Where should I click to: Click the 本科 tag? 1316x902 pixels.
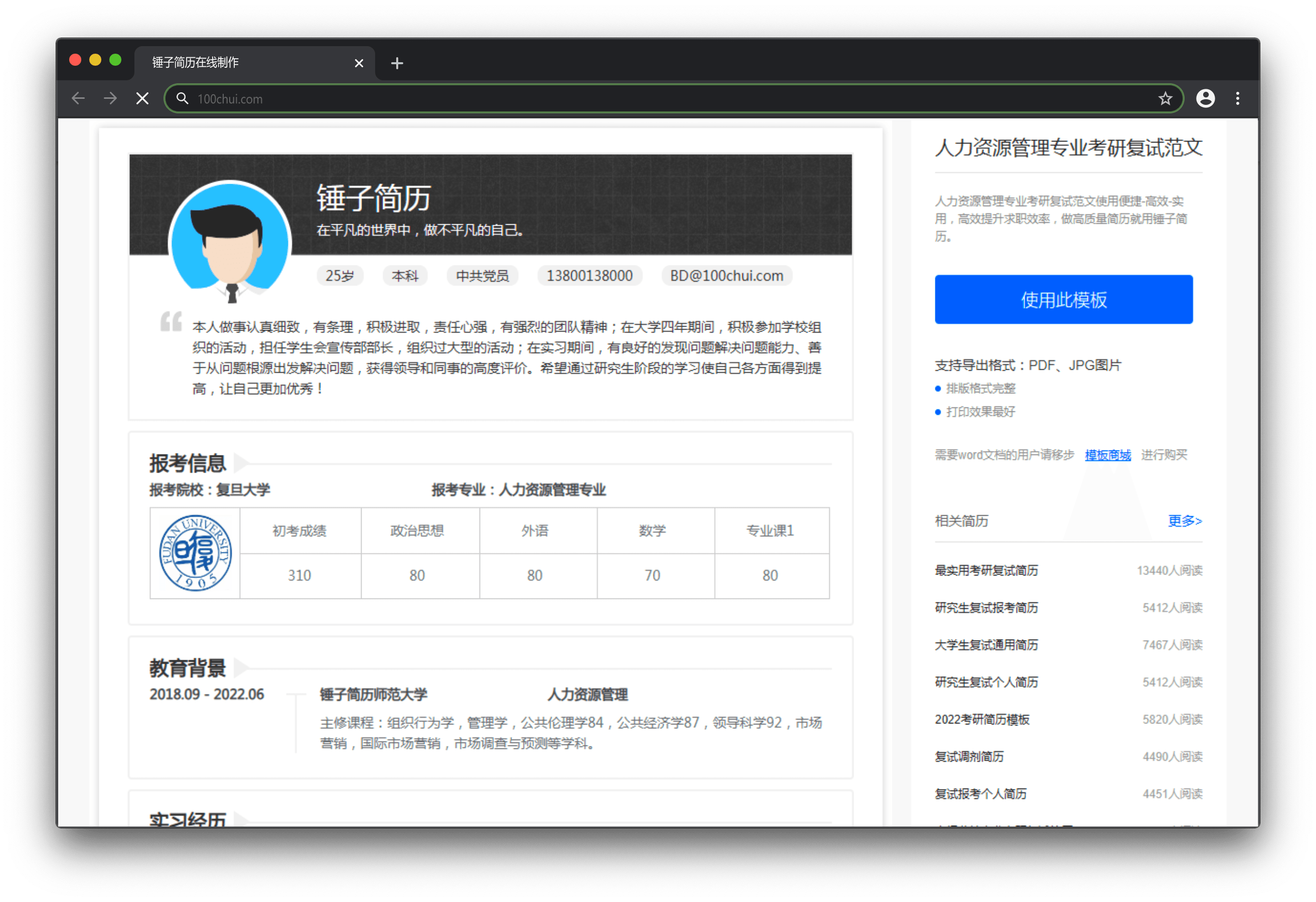tap(405, 276)
